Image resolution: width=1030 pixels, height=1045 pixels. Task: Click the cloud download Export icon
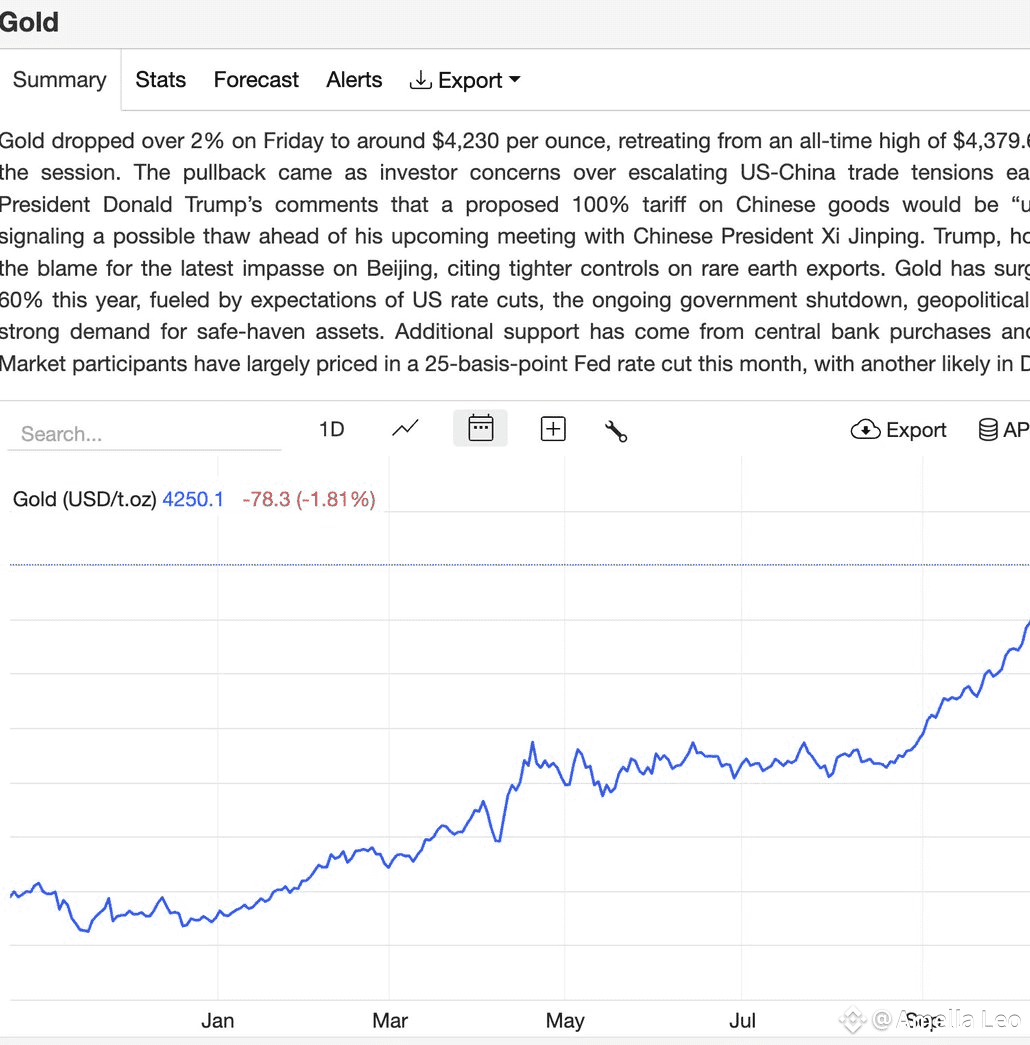click(864, 430)
